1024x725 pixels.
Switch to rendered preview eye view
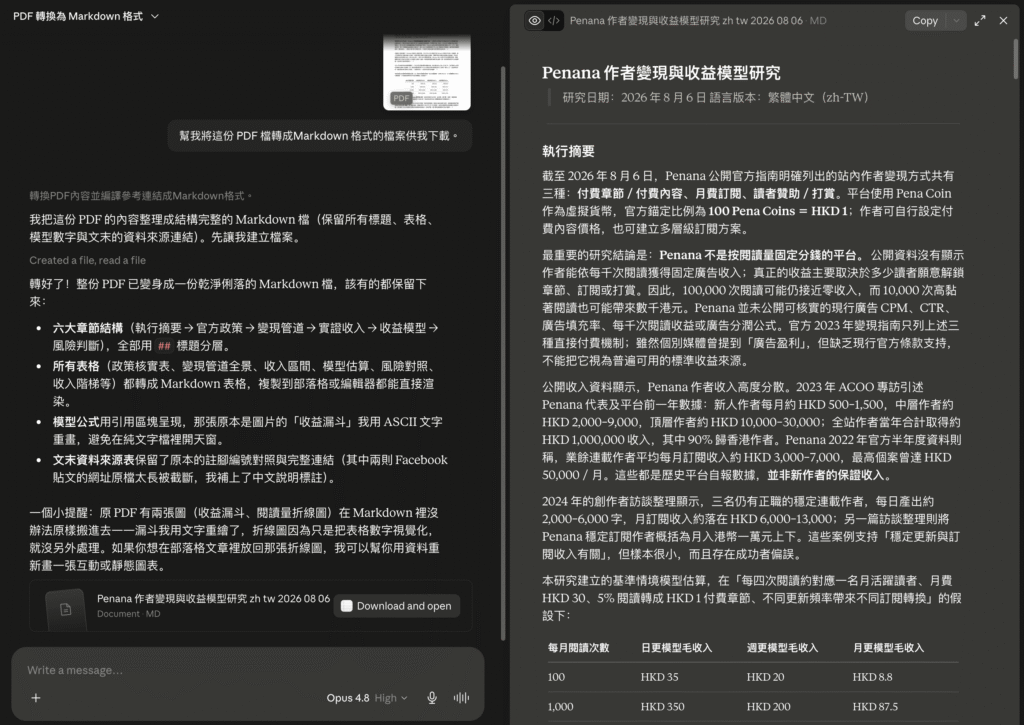coord(534,20)
